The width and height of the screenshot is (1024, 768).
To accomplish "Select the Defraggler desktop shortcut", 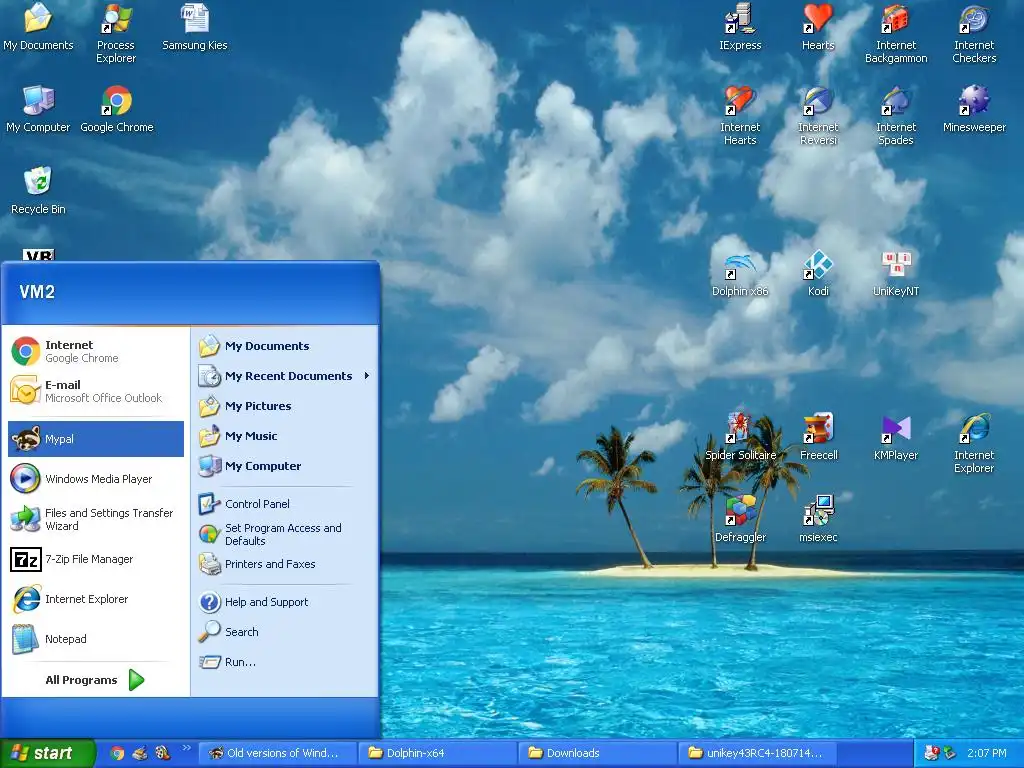I will [740, 520].
